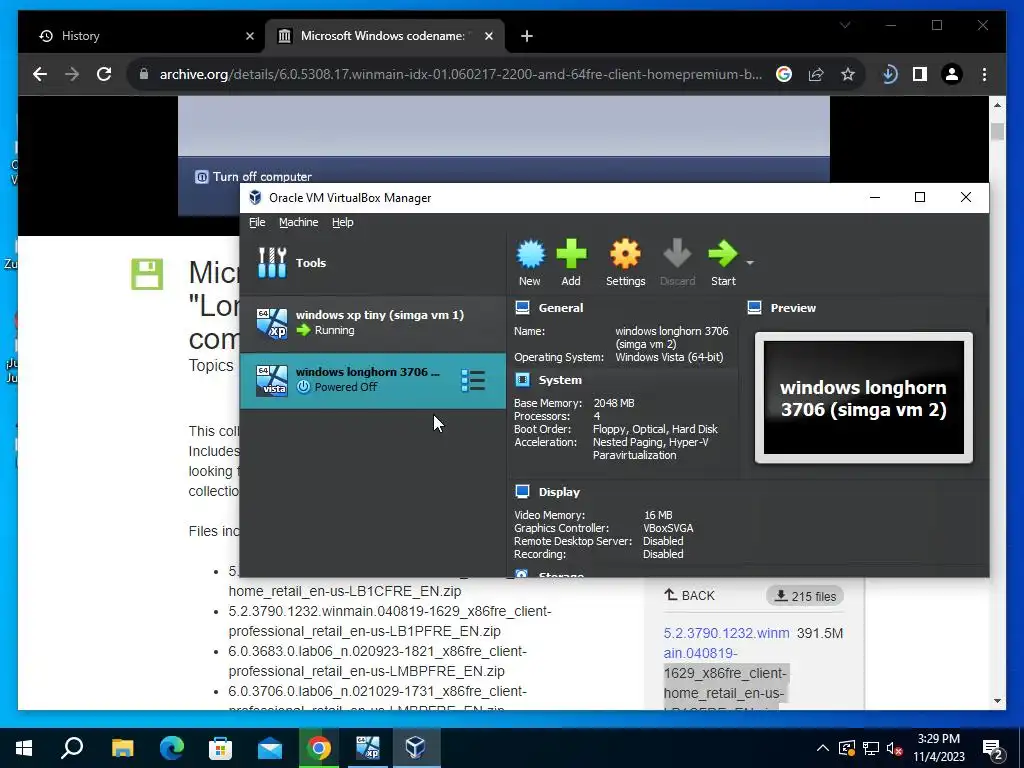Toggle Chrome side panel icon
The image size is (1024, 768).
click(x=920, y=74)
